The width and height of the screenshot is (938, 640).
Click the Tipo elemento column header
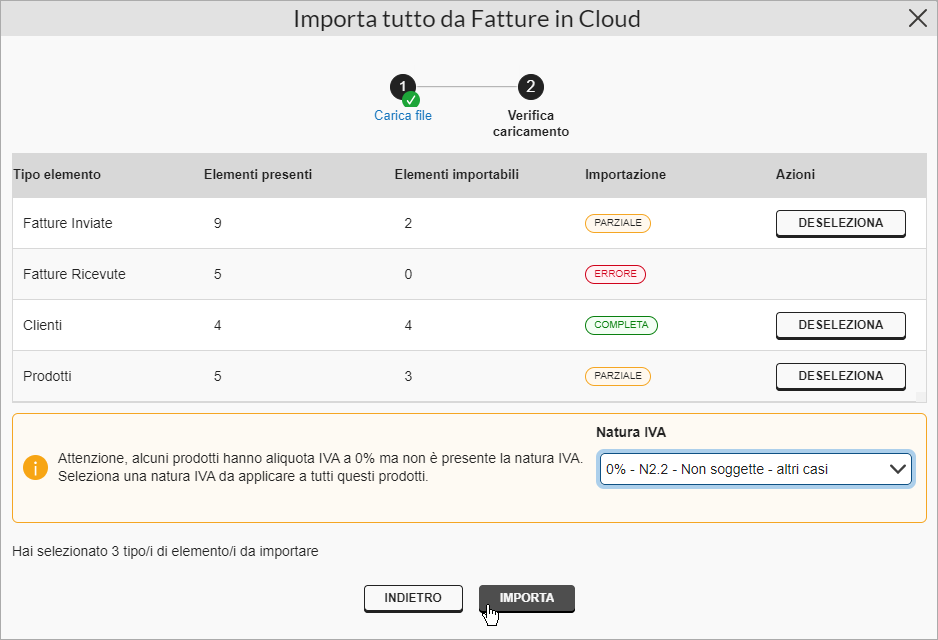click(x=57, y=175)
